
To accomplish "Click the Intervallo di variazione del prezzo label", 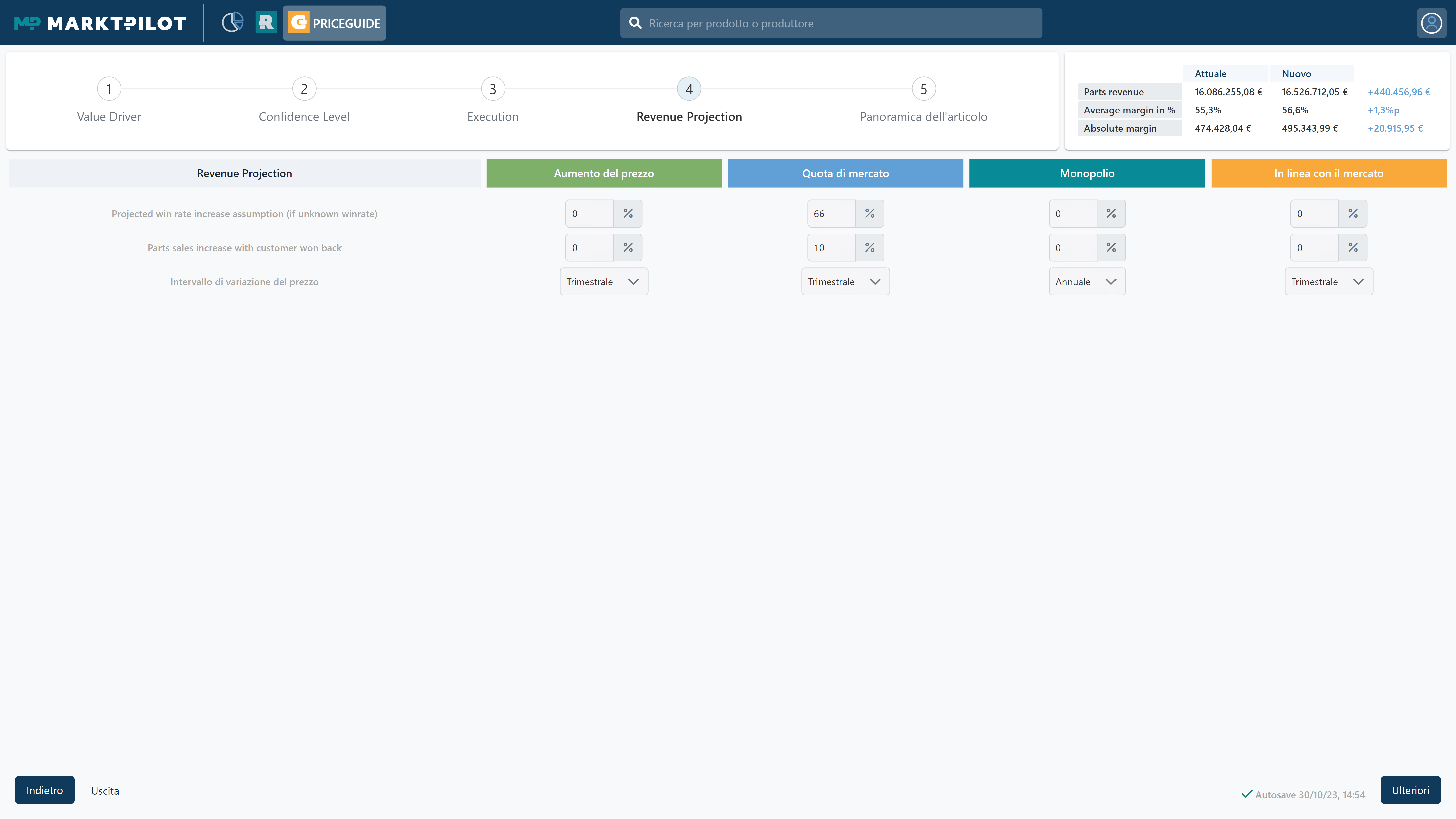I will [x=244, y=282].
